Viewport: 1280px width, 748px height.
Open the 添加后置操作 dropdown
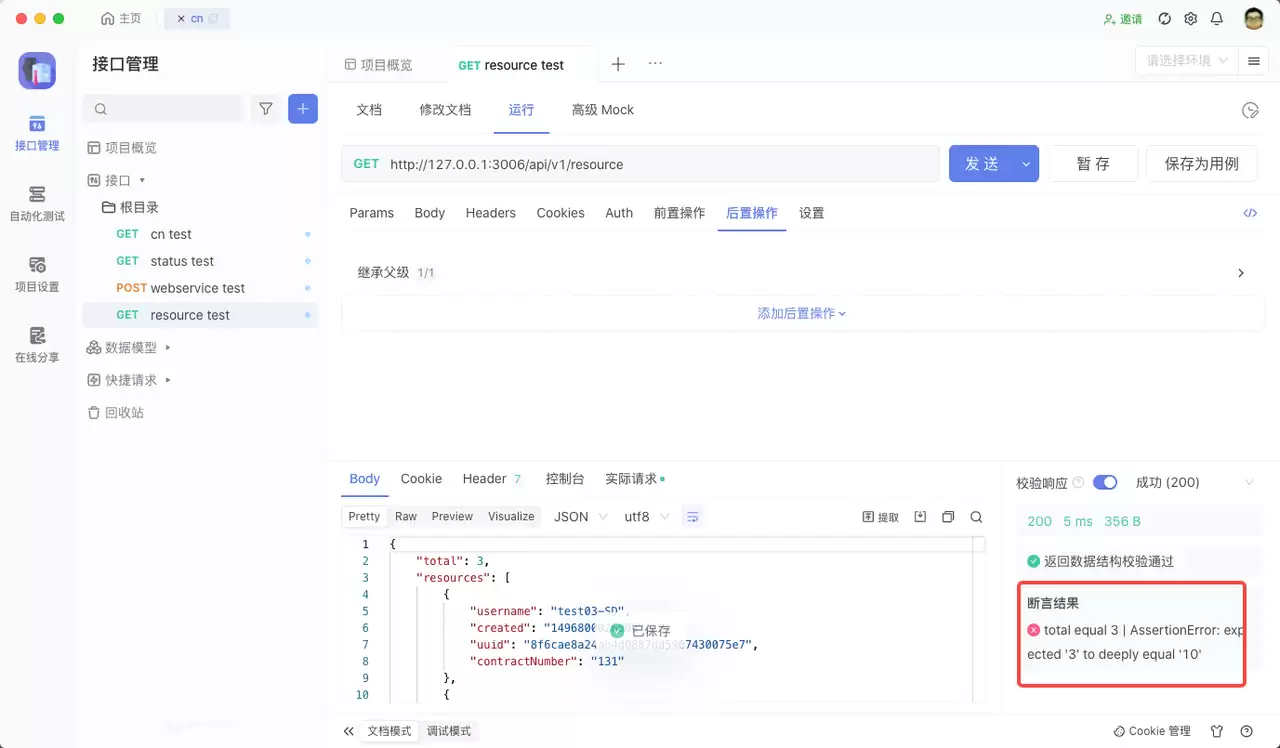pyautogui.click(x=802, y=313)
